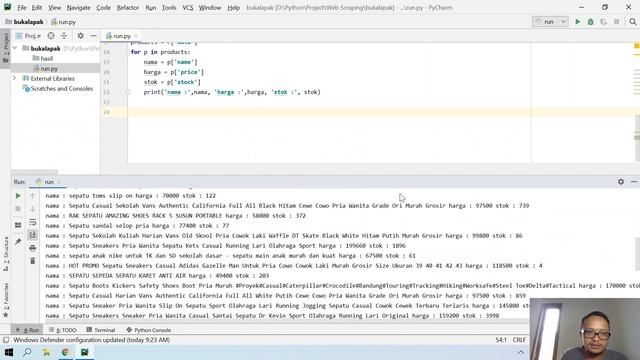Viewport: 640px width, 360px height.
Task: Click the up-the-stack-trace arrow
Action: (x=33, y=196)
